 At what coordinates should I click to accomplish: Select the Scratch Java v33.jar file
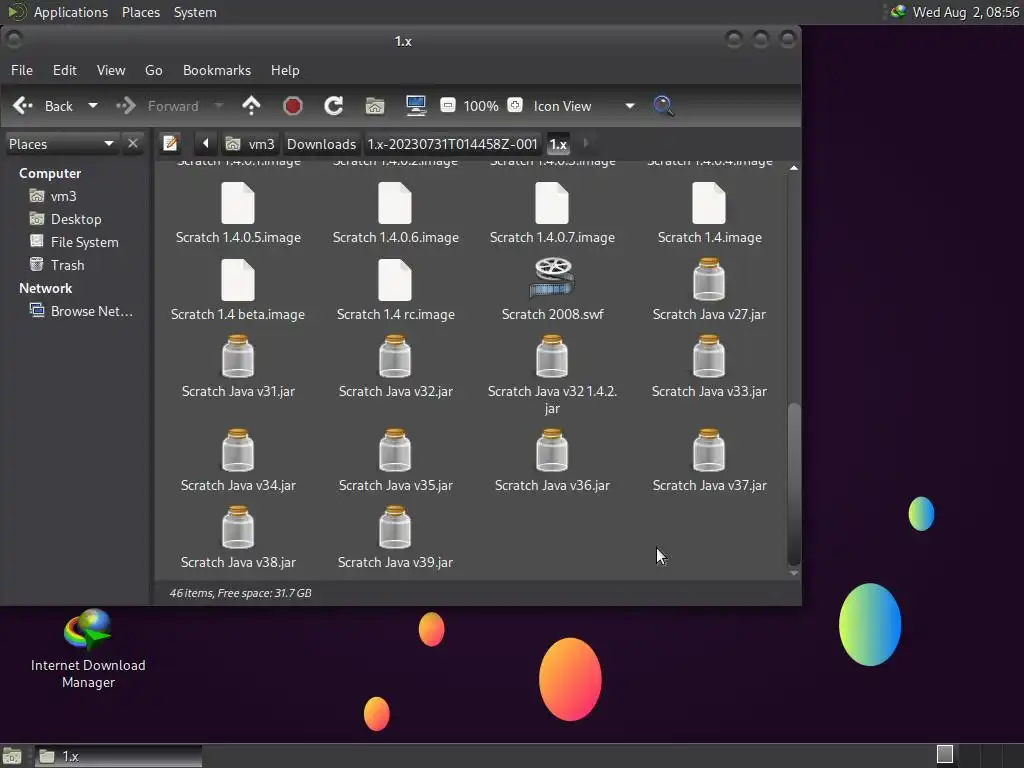click(x=709, y=368)
